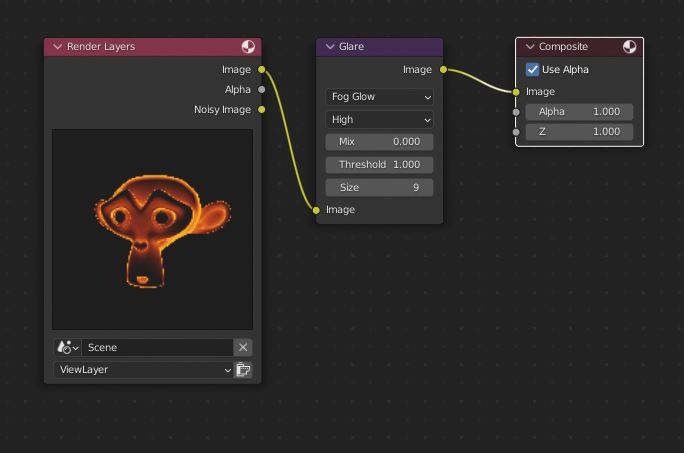Screen dimensions: 684x453
Task: Open the ViewLayer dropdown
Action: coord(142,370)
